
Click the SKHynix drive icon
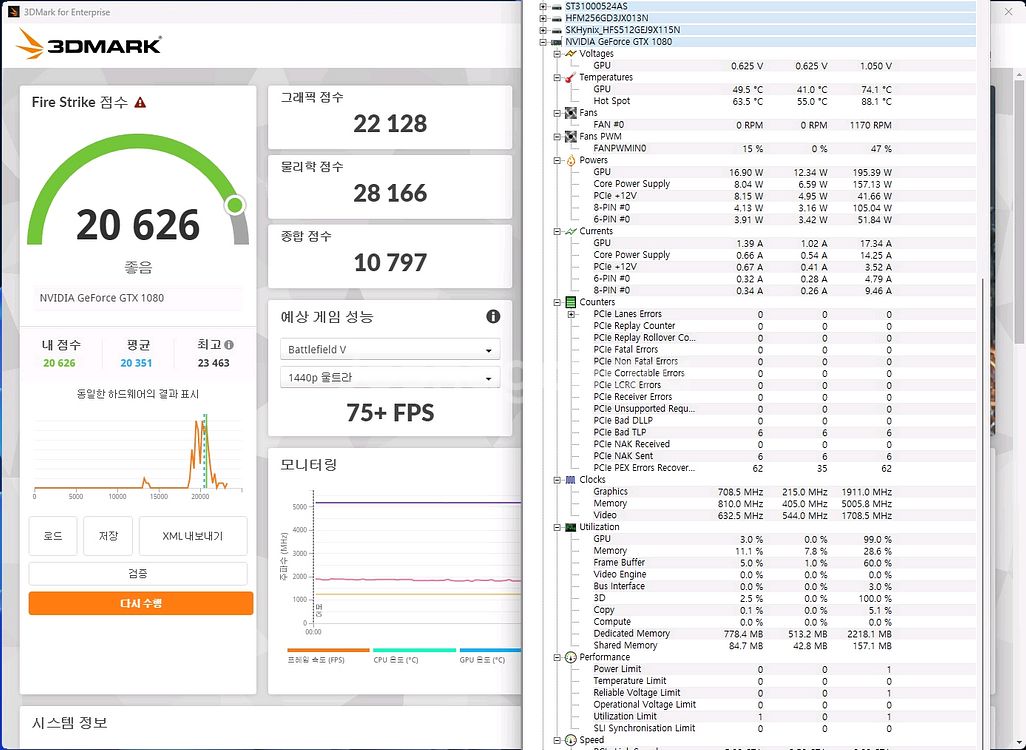coord(557,30)
